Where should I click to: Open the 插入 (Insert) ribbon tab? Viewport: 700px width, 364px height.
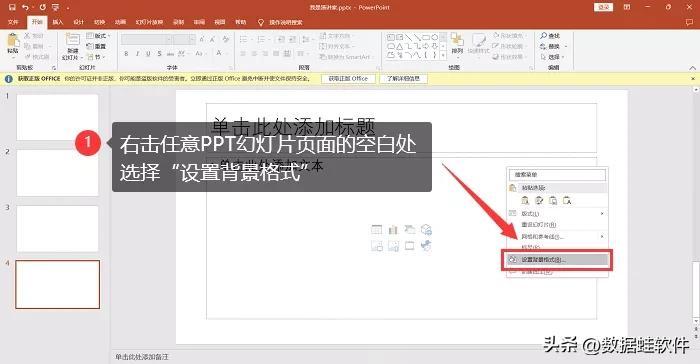[58, 22]
